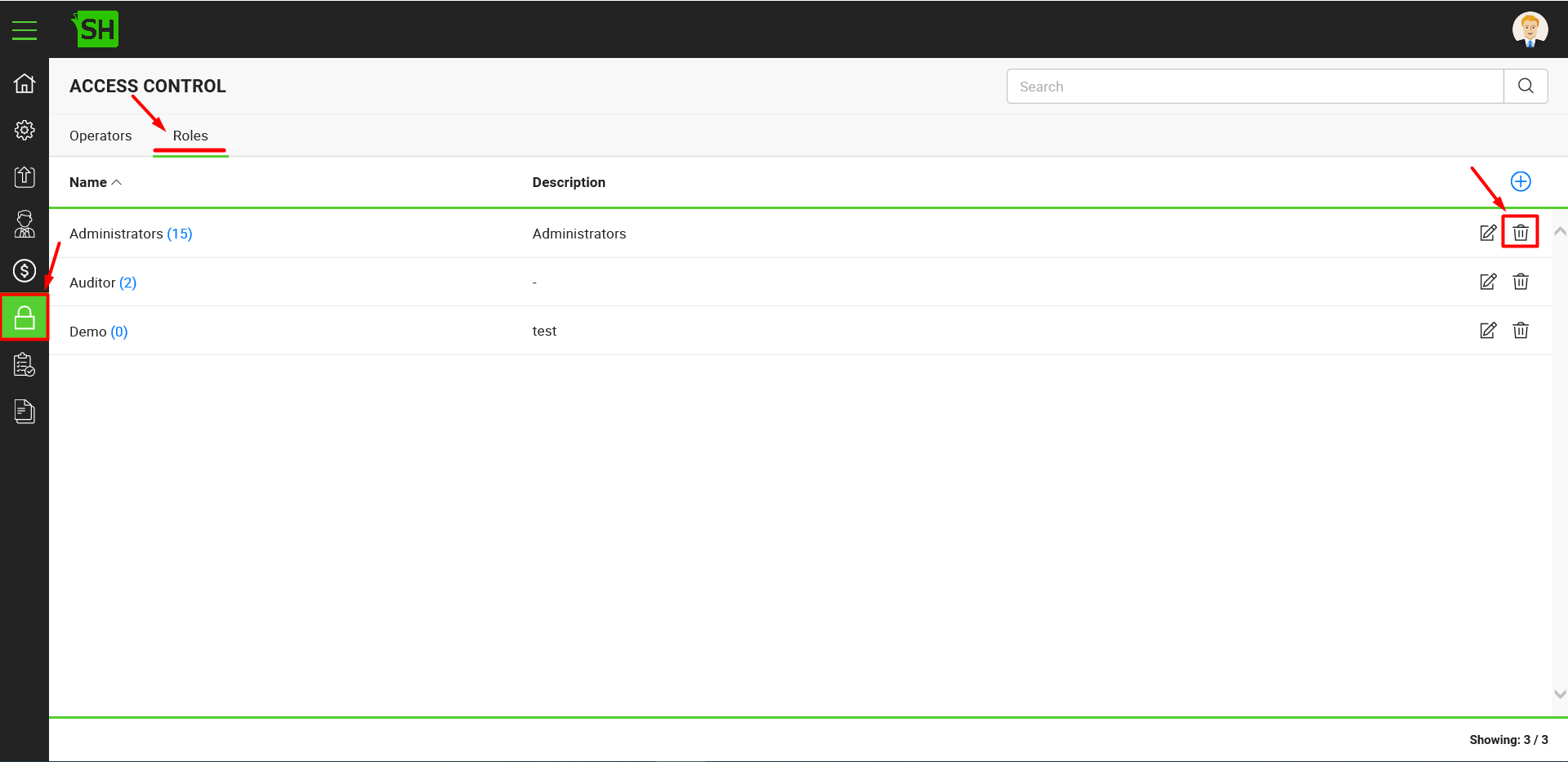Select the Demo role name
The image size is (1568, 762).
coord(88,332)
